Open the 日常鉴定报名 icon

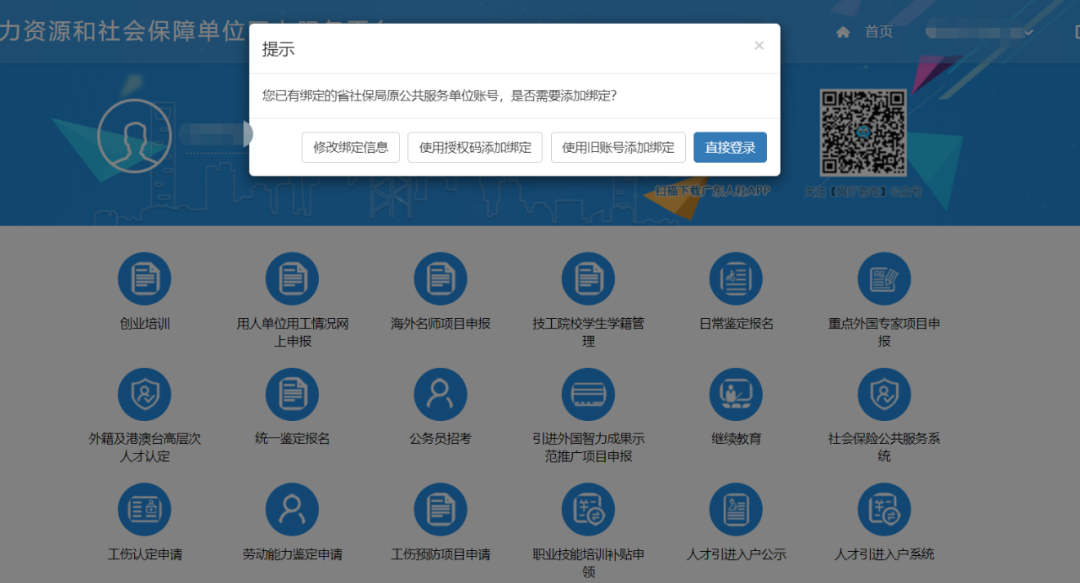[x=736, y=278]
